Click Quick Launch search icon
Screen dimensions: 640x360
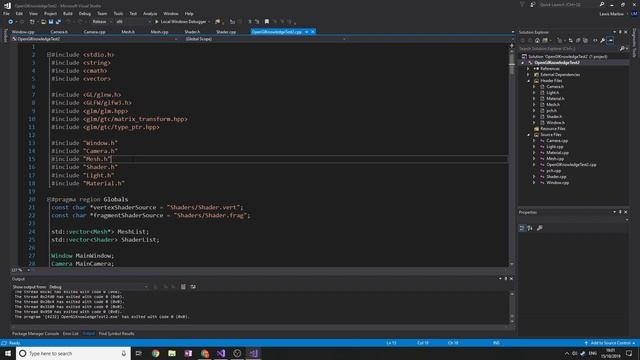(602, 4)
